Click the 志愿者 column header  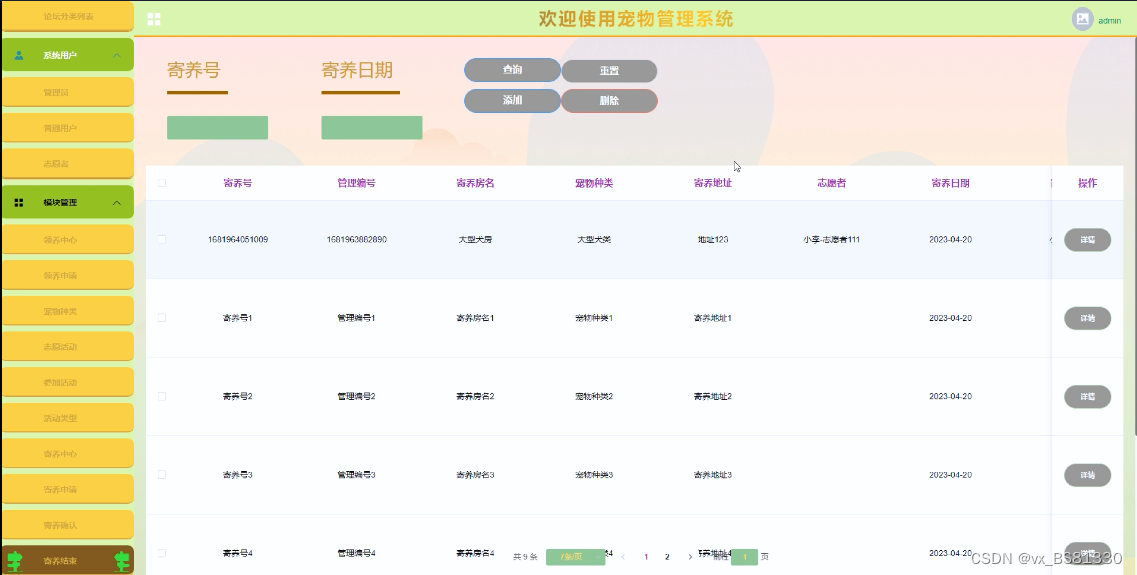click(x=832, y=183)
